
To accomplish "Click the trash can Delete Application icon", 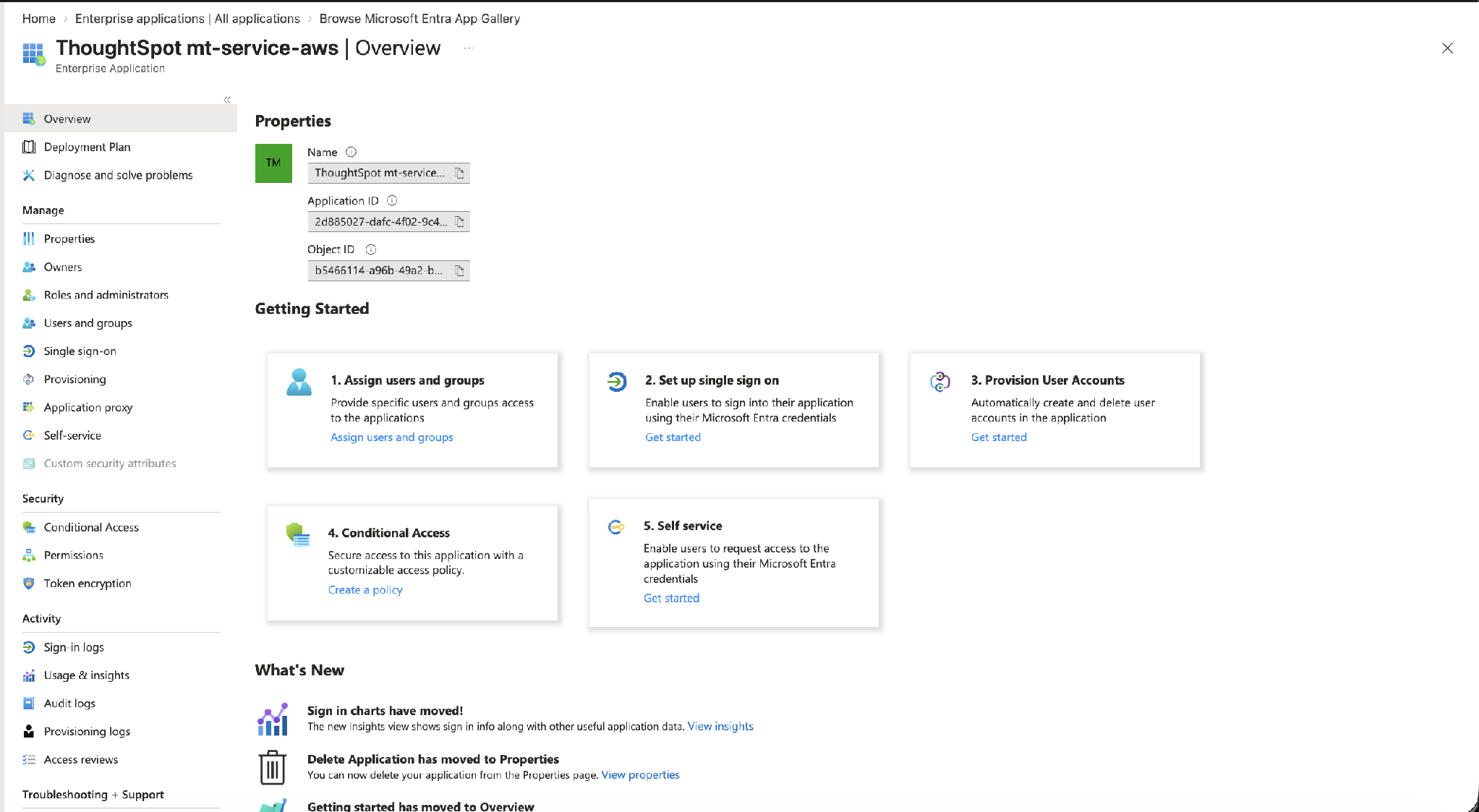I will coord(273,767).
